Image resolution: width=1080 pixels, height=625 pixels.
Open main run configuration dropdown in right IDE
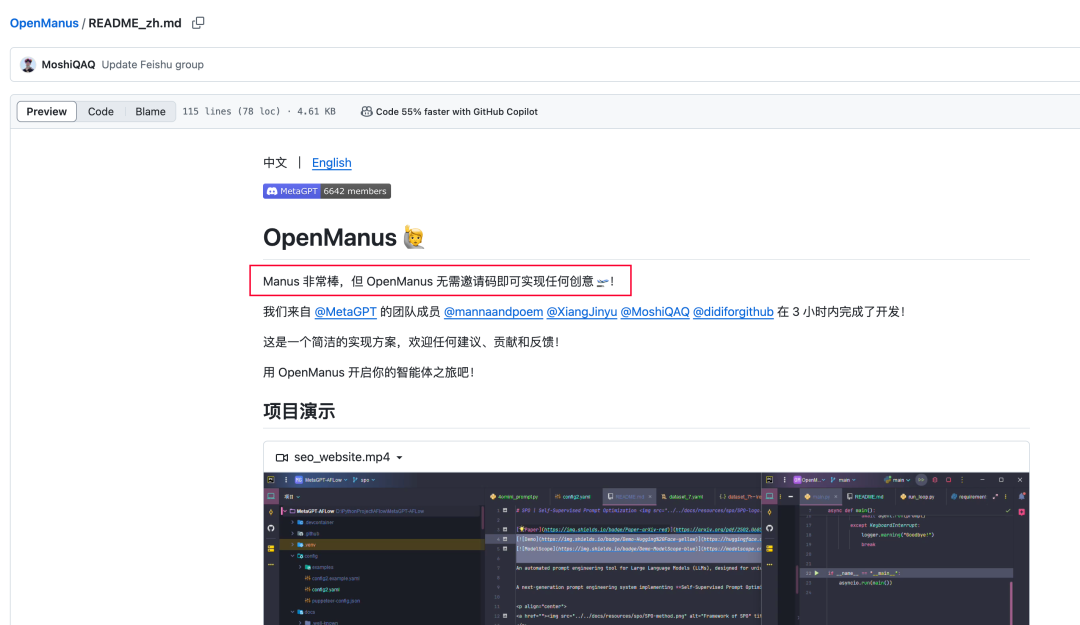point(897,480)
